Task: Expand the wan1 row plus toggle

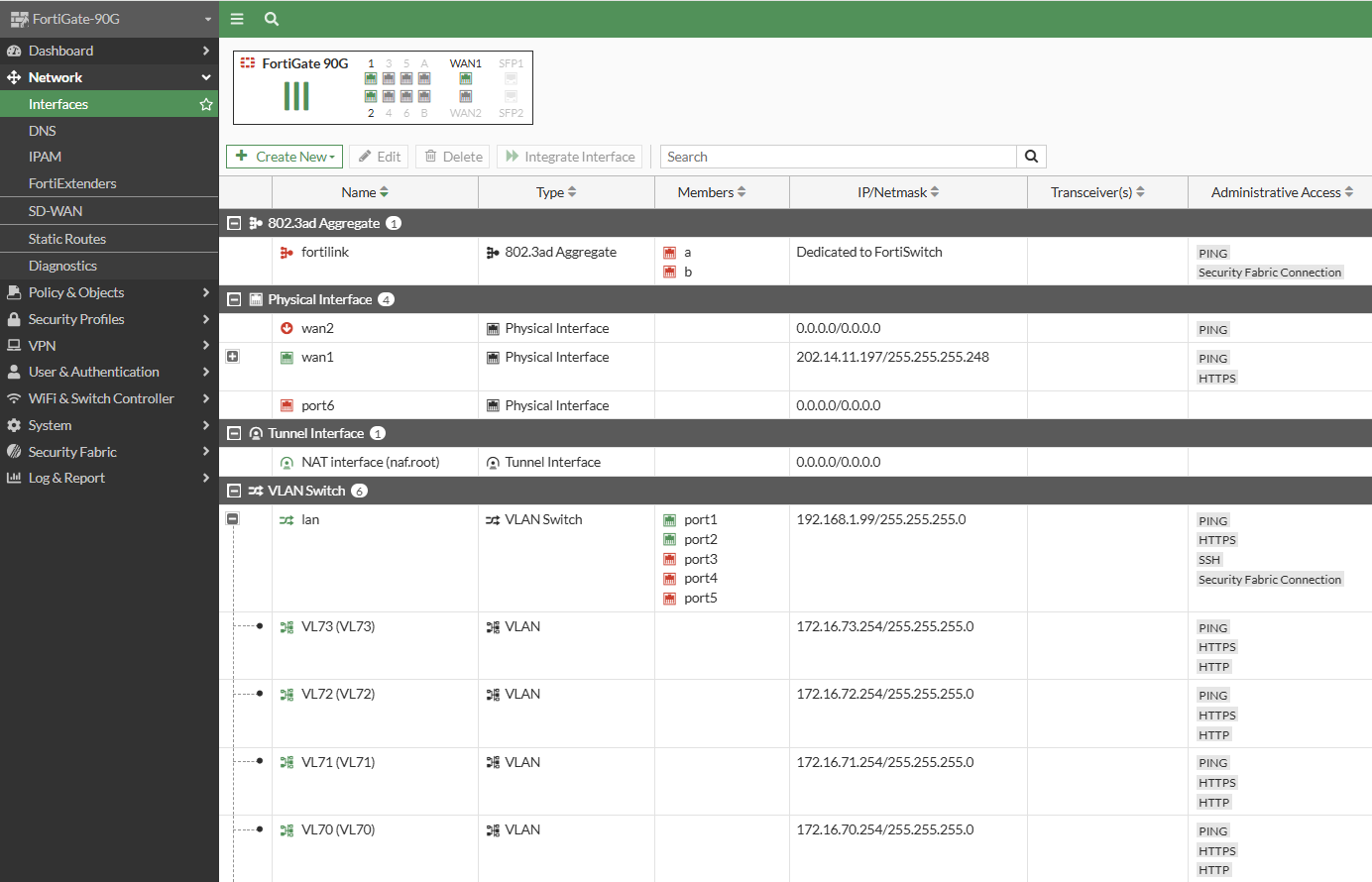Action: pyautogui.click(x=233, y=356)
